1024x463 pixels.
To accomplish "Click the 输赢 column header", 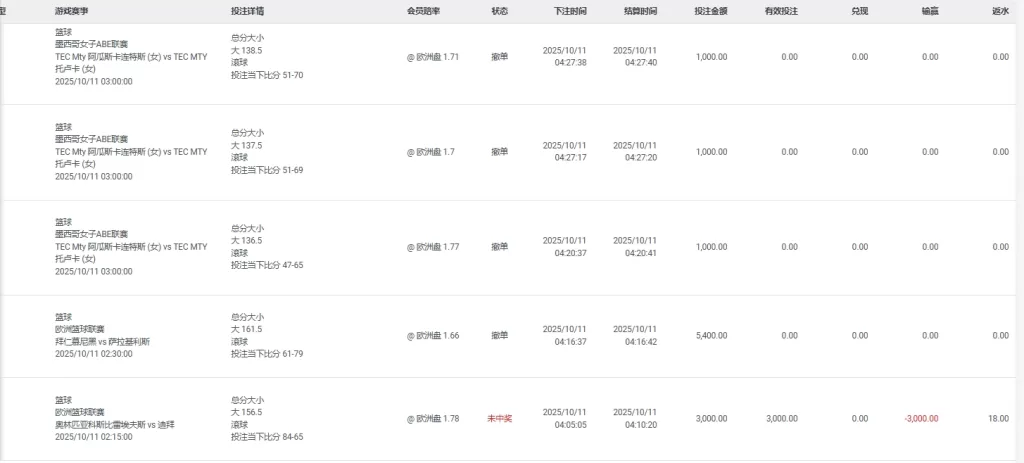I will tap(929, 11).
